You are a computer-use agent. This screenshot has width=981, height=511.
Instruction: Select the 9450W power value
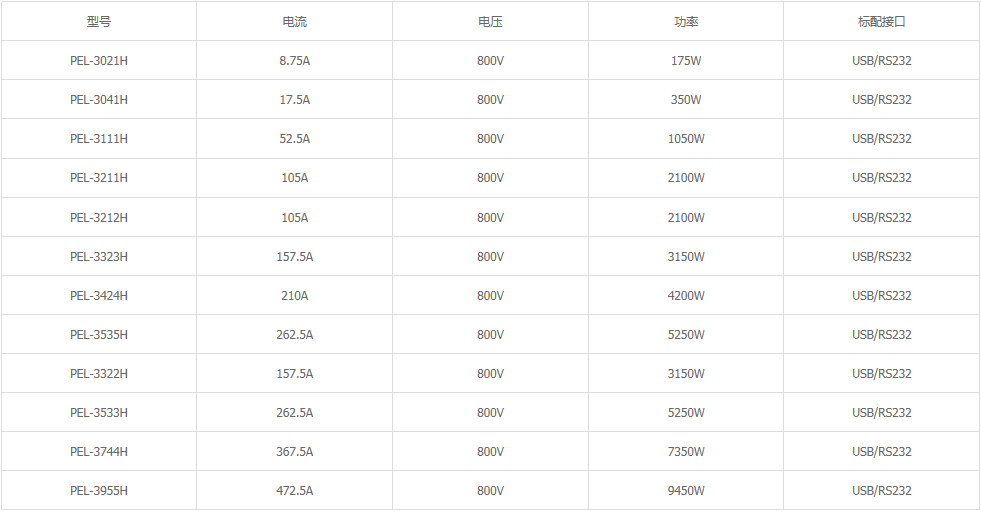[x=686, y=490]
